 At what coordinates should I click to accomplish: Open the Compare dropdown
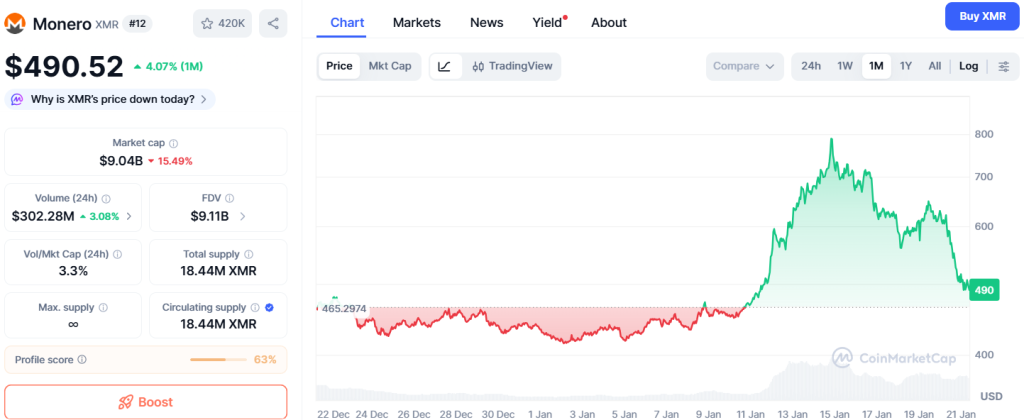tap(744, 66)
